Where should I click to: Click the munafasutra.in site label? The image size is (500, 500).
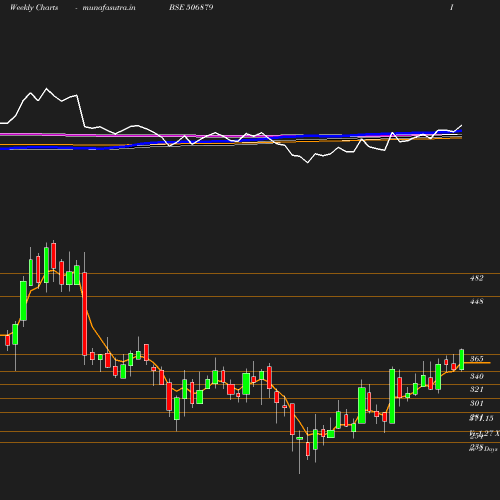tap(109, 7)
